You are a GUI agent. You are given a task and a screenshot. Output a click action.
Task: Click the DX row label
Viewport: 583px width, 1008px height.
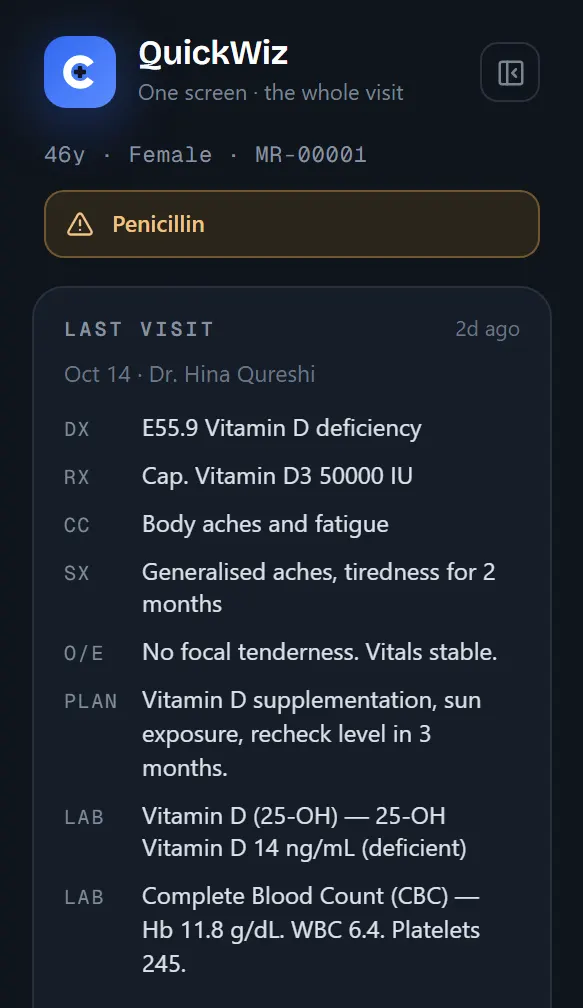pos(76,429)
